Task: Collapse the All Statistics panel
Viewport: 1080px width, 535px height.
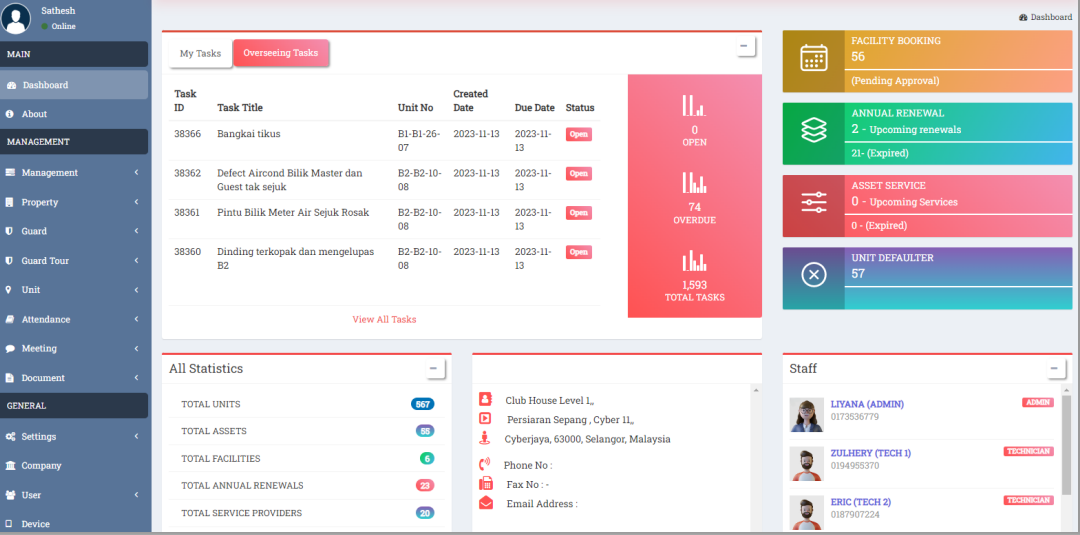Action: point(433,369)
